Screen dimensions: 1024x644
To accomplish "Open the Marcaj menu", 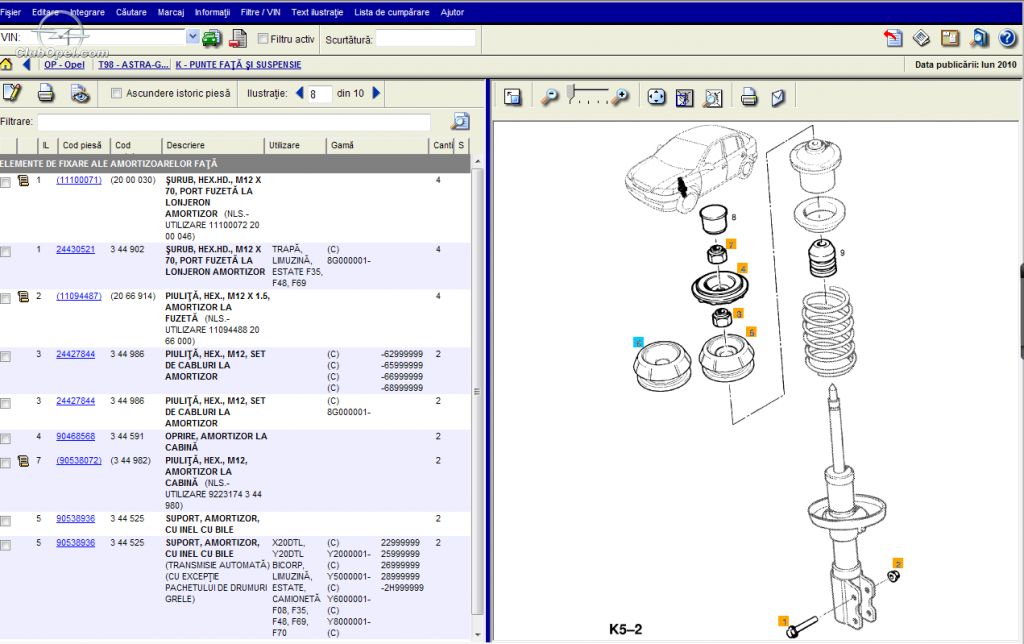I will 171,12.
